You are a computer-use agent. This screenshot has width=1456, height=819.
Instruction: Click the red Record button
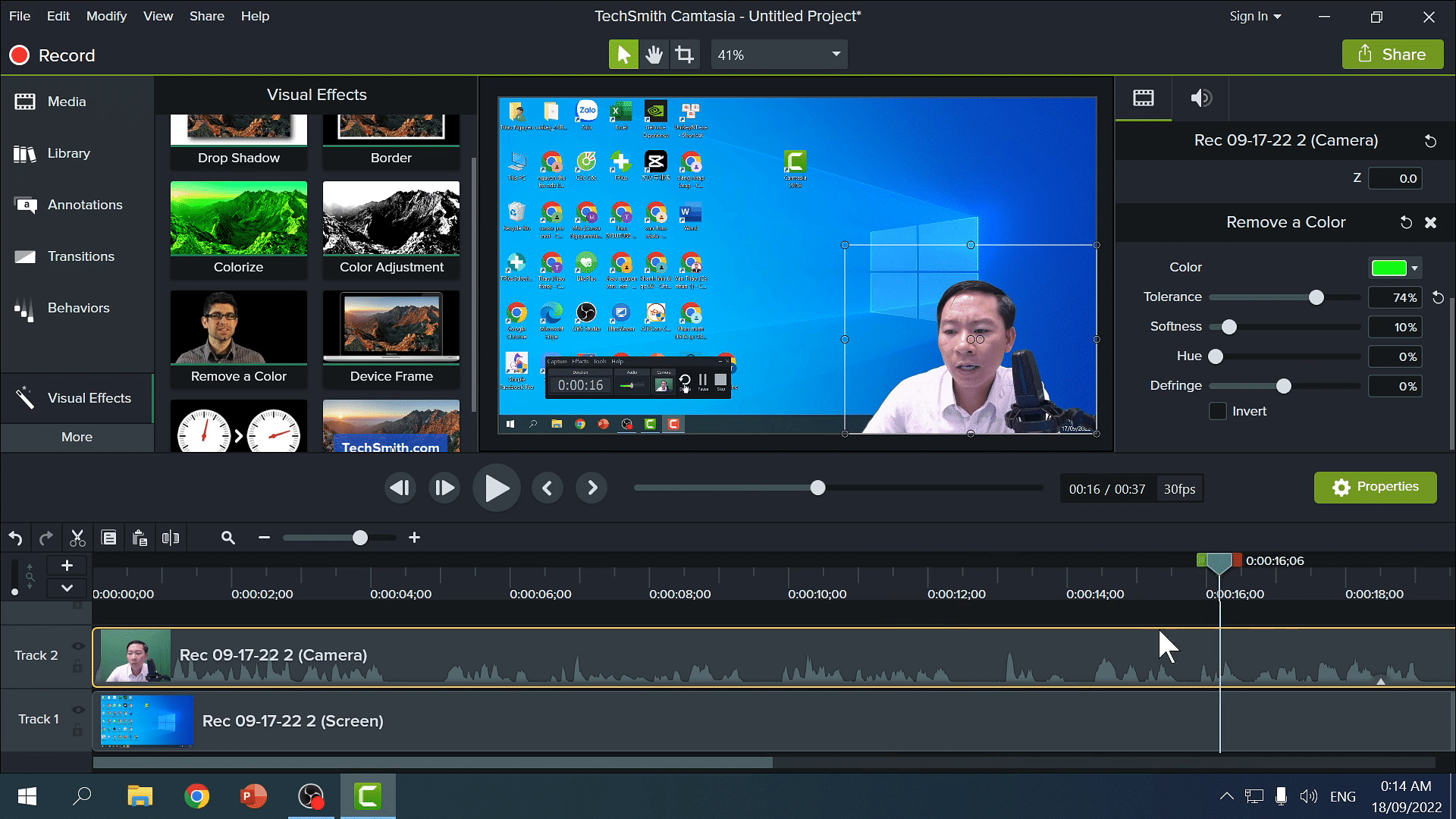(52, 55)
